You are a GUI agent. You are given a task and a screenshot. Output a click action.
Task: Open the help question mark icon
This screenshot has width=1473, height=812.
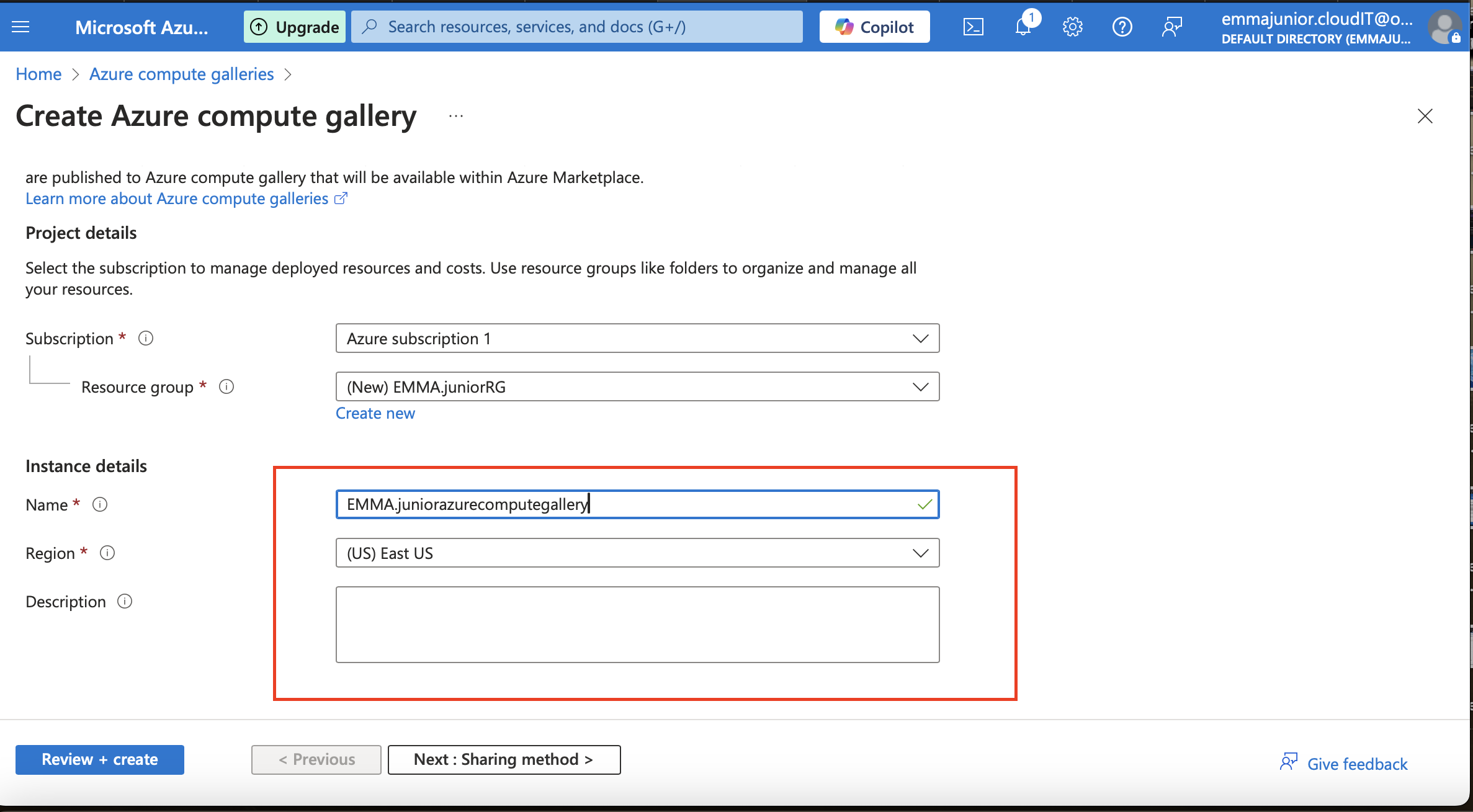pyautogui.click(x=1122, y=27)
